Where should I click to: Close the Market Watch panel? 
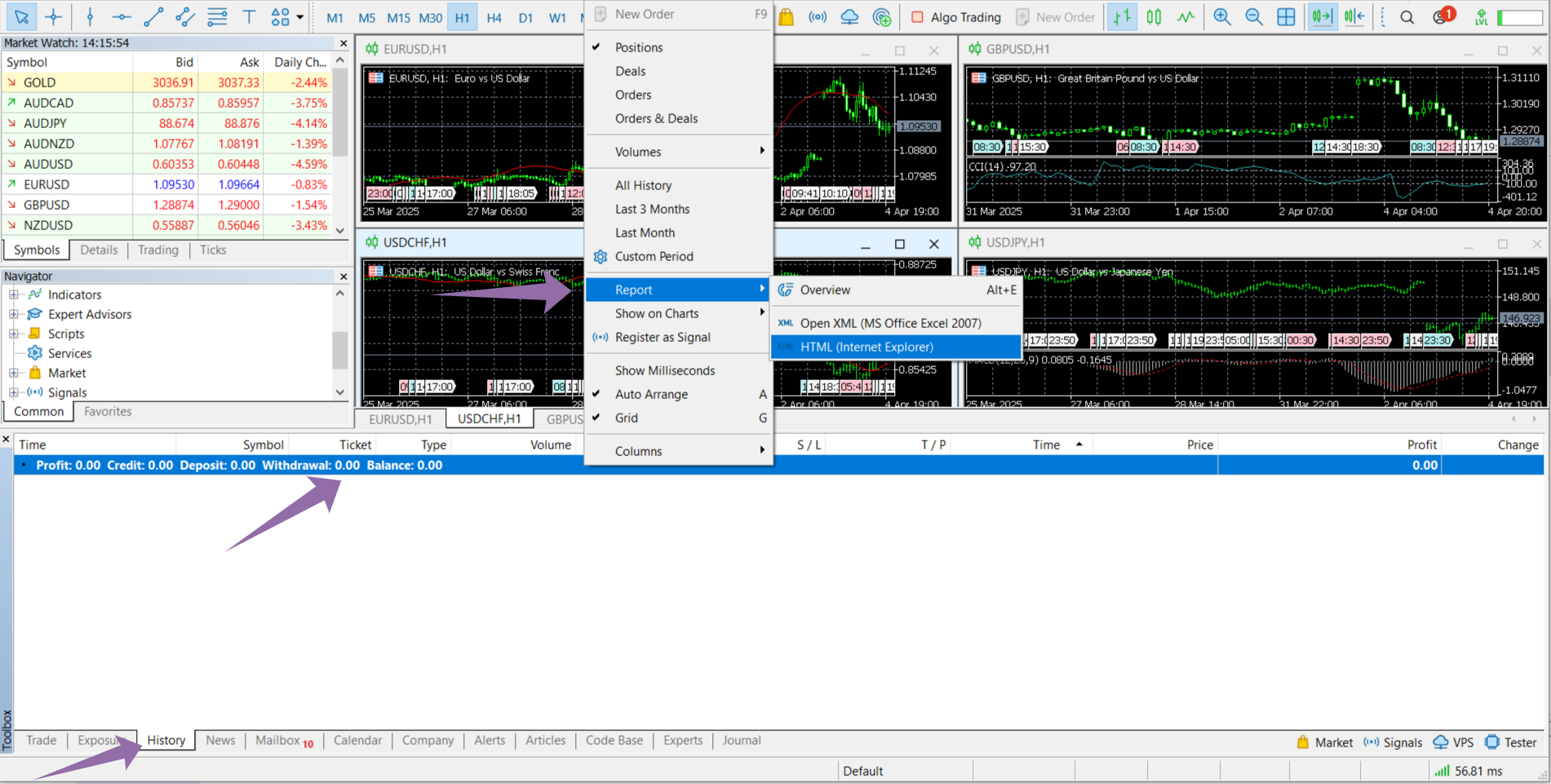coord(343,43)
